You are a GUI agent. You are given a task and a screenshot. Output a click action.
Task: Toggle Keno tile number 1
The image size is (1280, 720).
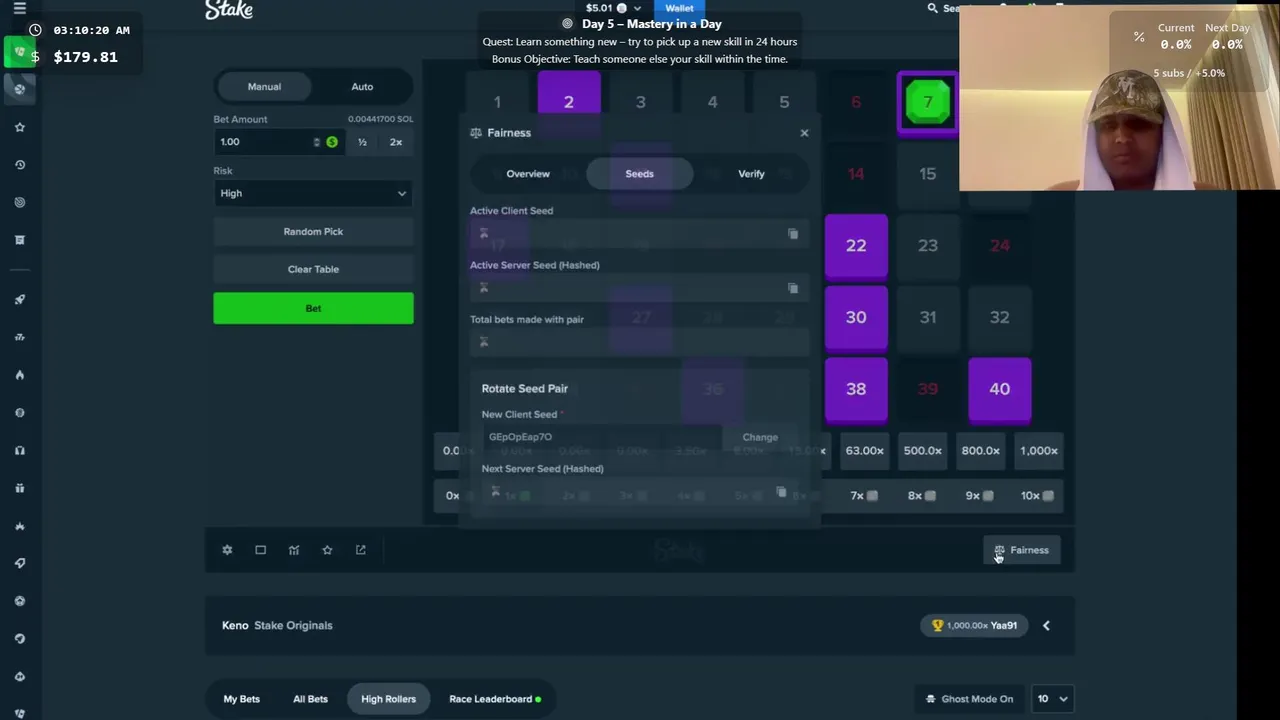(497, 102)
